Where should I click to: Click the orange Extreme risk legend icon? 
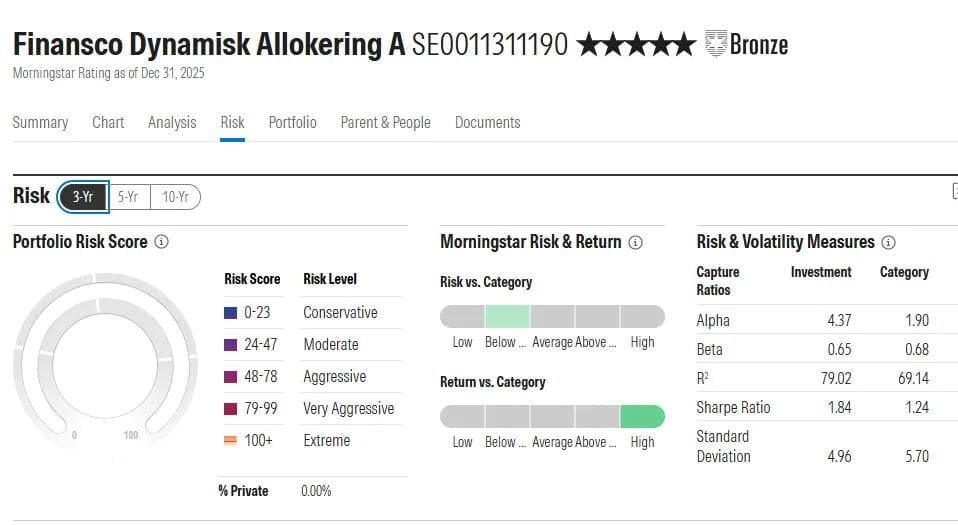[x=230, y=441]
